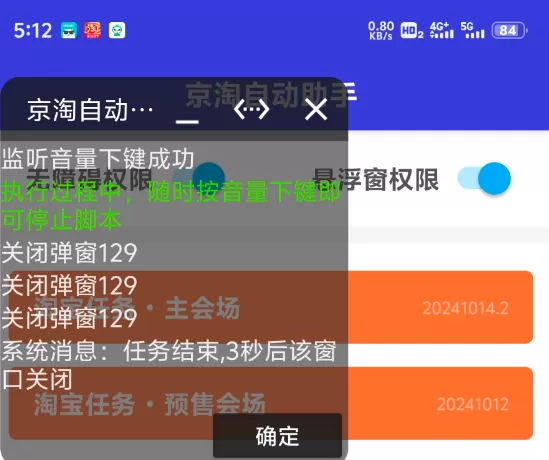This screenshot has height=460, width=549.
Task: Tap the battery 84 indicator
Action: [x=509, y=30]
